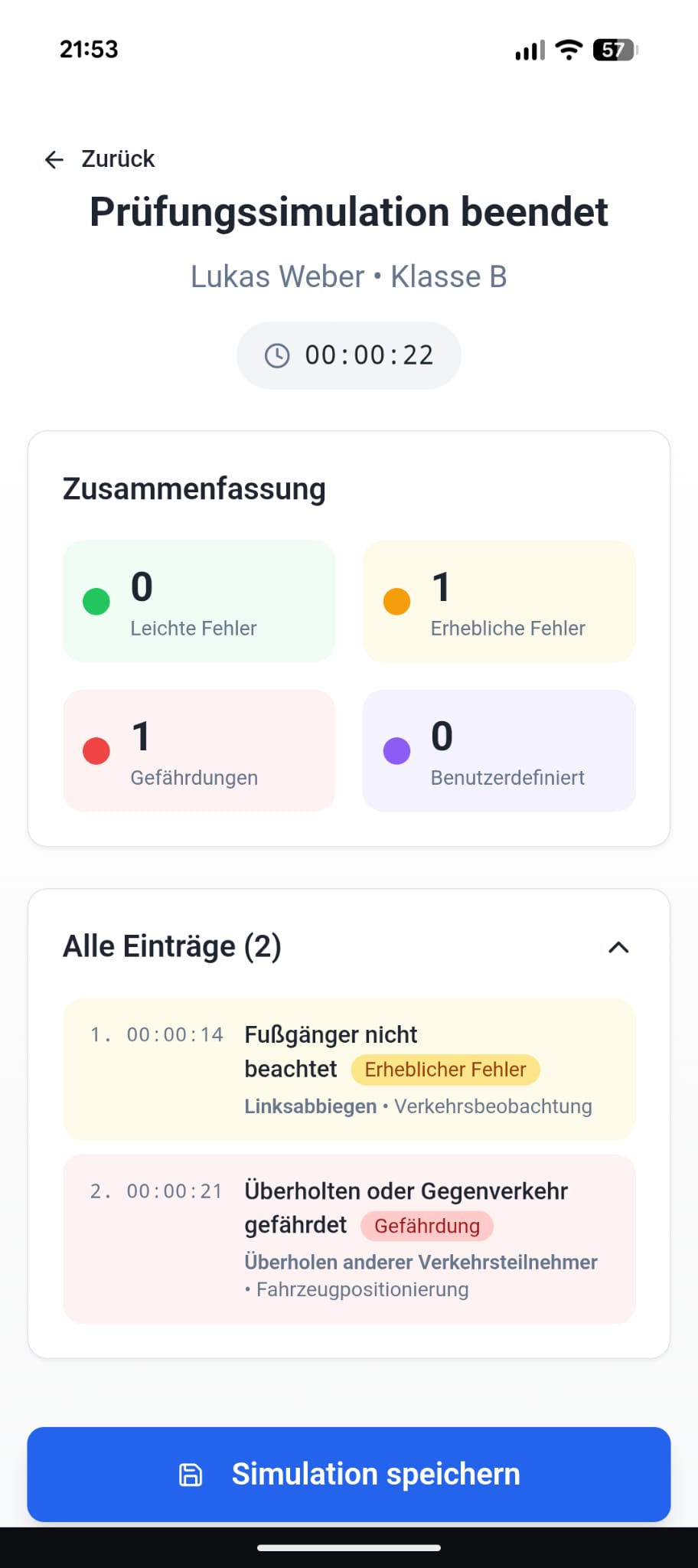Image resolution: width=698 pixels, height=1568 pixels.
Task: Tap the Erheblicher Fehler badge
Action: coord(445,1070)
